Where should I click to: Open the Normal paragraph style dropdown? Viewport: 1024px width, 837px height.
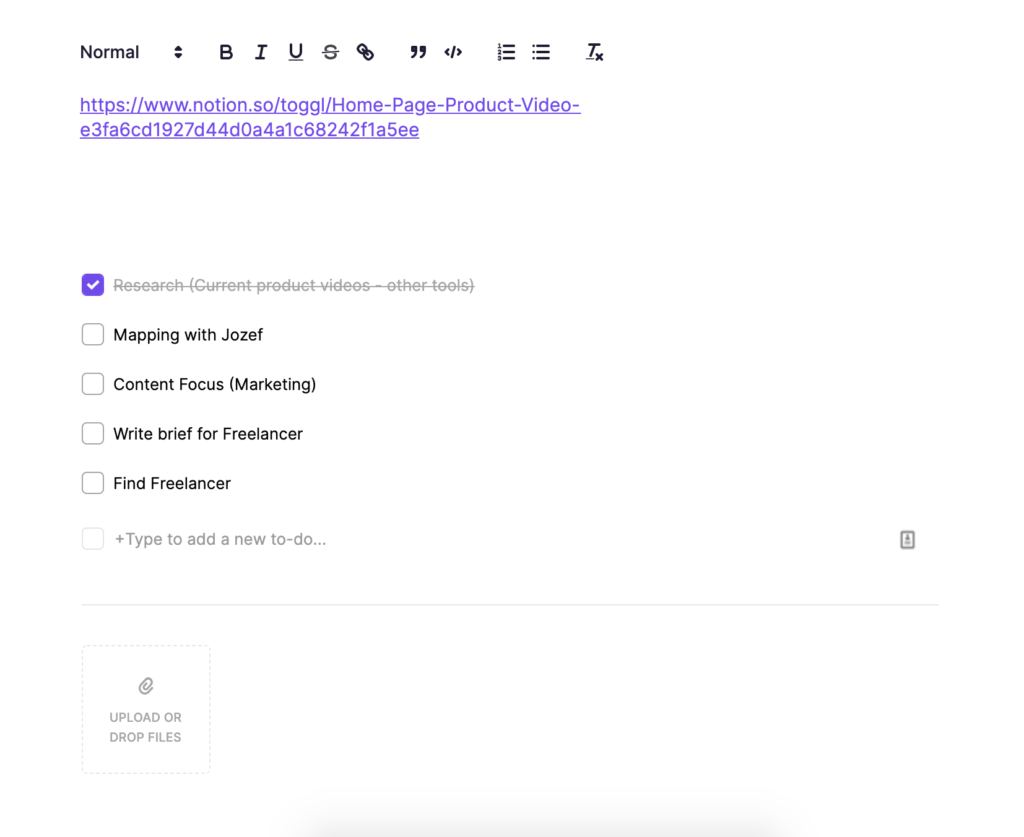tap(130, 52)
